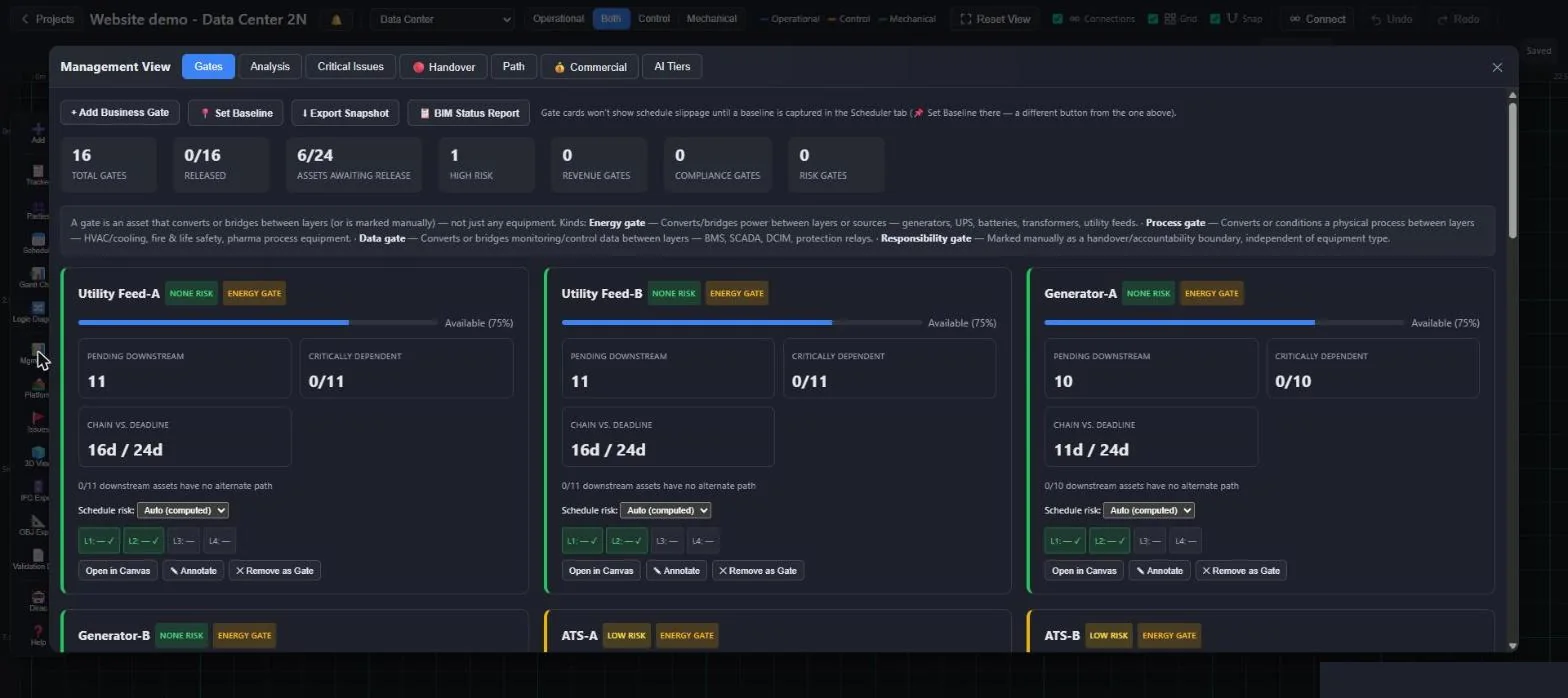Open Schedule risk dropdown for Utility Feed-B
This screenshot has height=698, width=1568.
click(665, 510)
